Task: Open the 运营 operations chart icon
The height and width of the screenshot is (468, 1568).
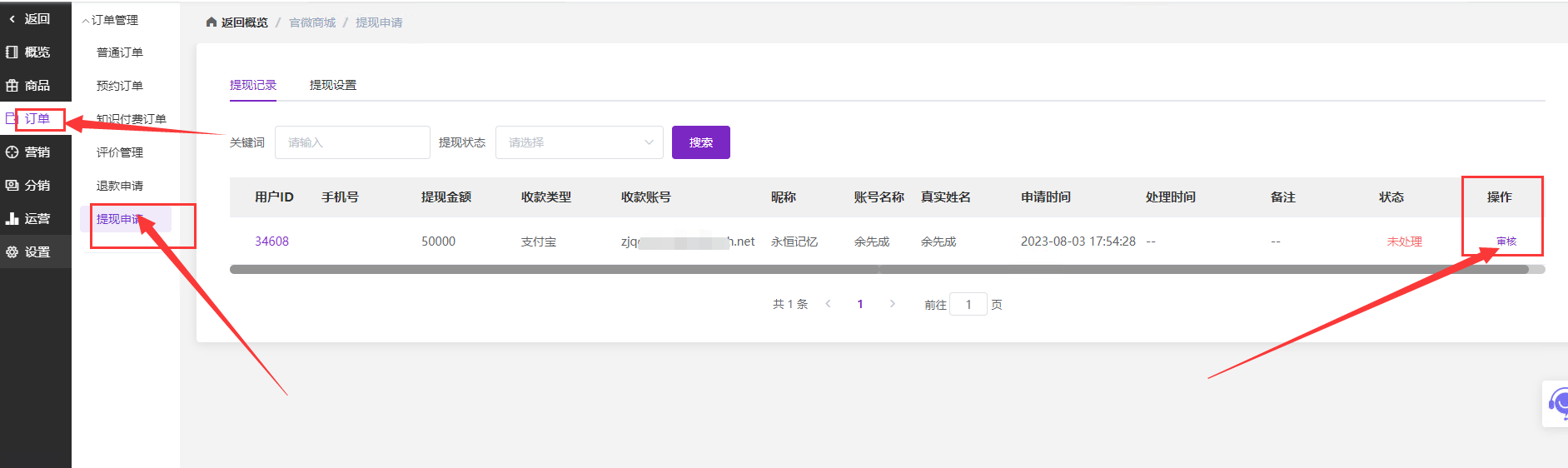Action: tap(12, 218)
